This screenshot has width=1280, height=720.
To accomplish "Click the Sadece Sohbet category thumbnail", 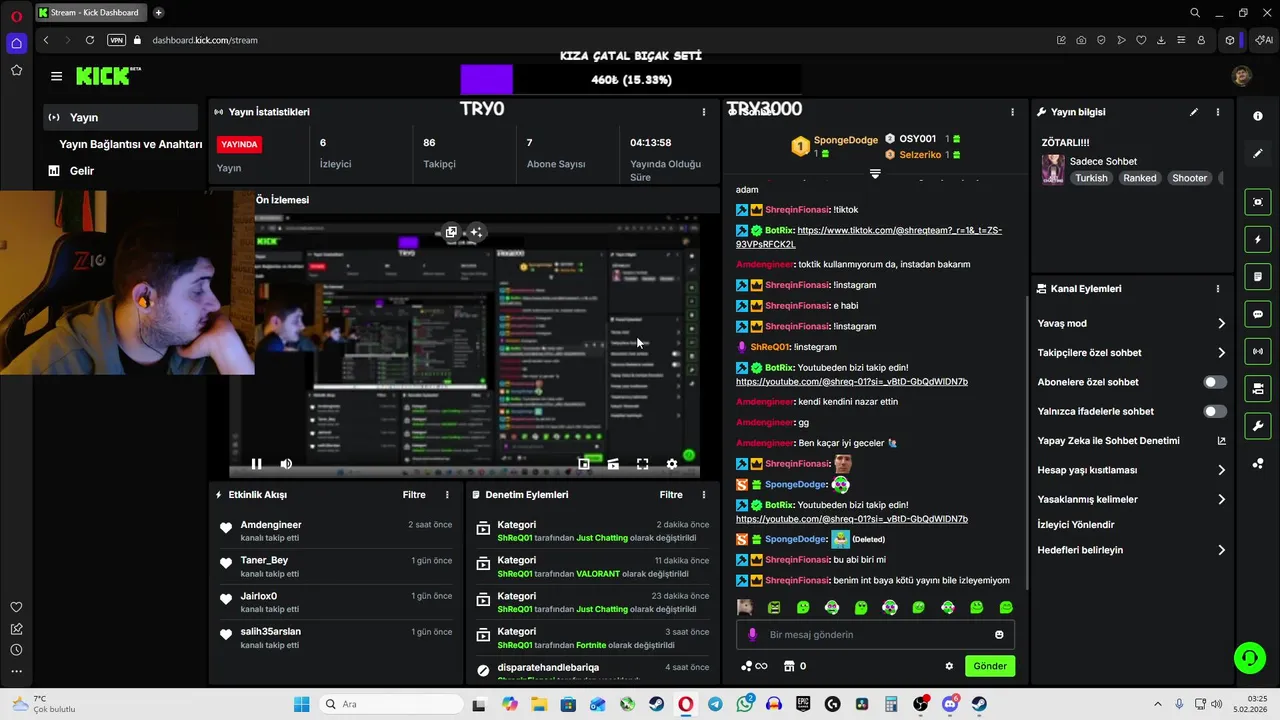I will [1053, 170].
